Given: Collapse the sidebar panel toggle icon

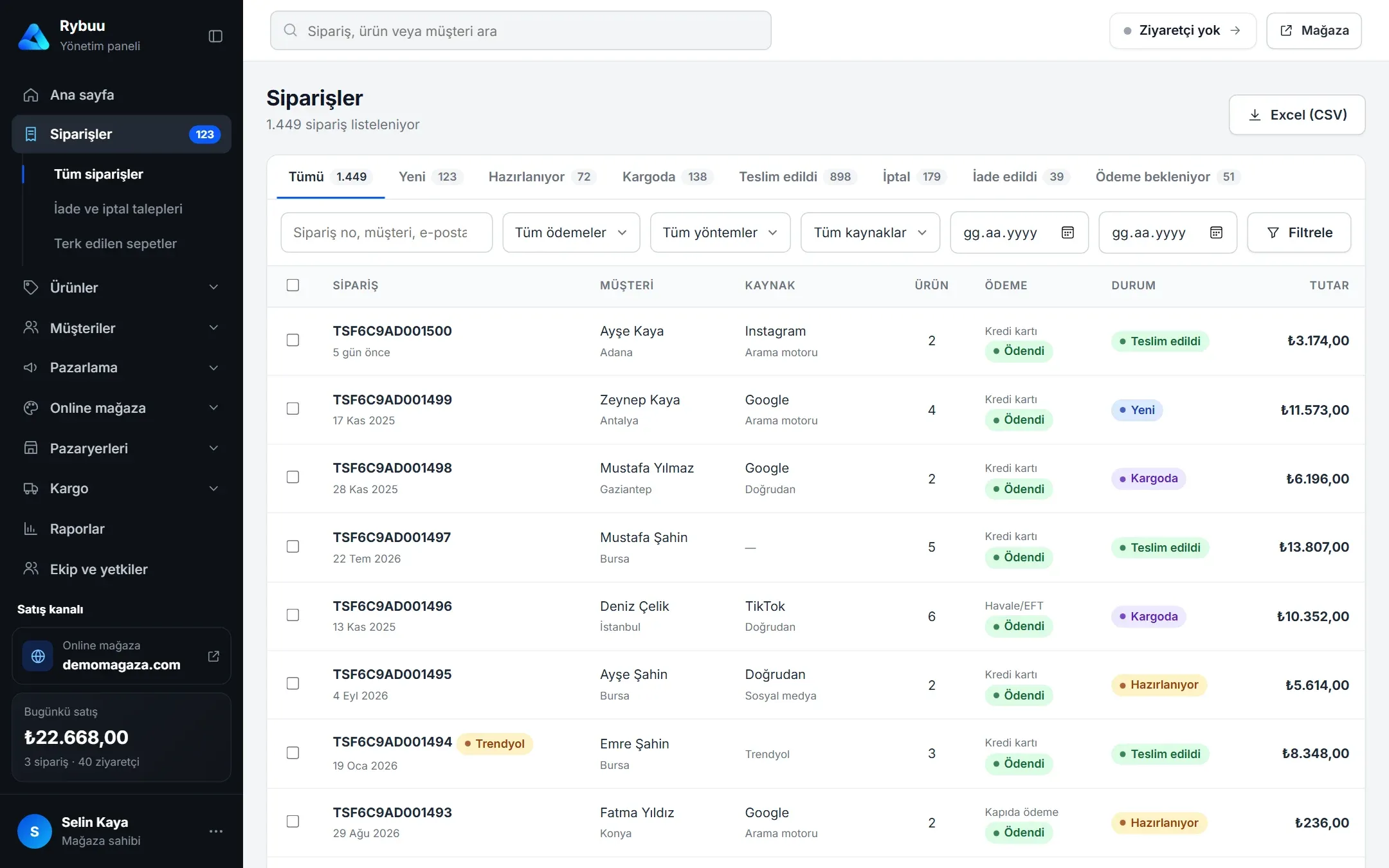Looking at the screenshot, I should 215,36.
